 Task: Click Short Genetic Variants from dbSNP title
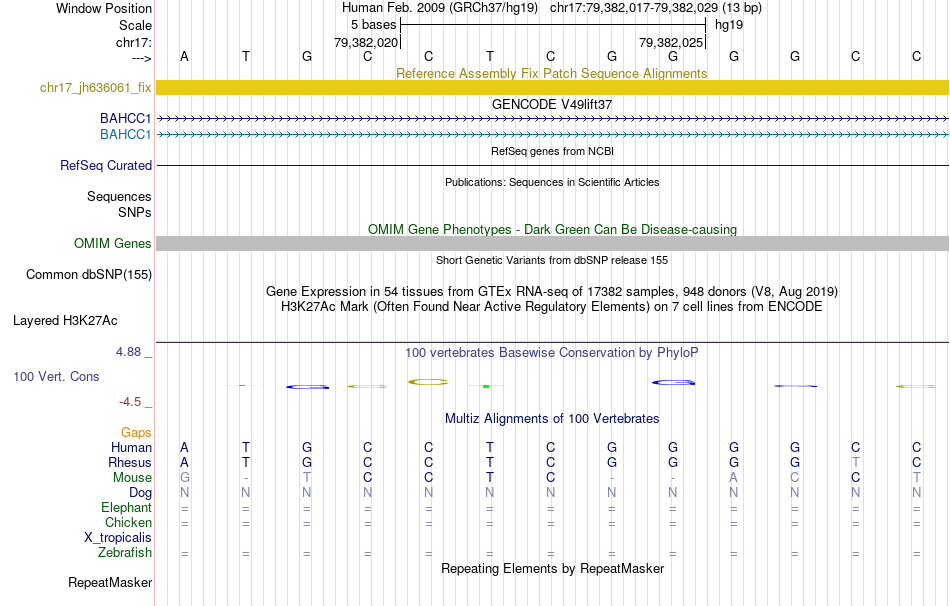pos(552,260)
